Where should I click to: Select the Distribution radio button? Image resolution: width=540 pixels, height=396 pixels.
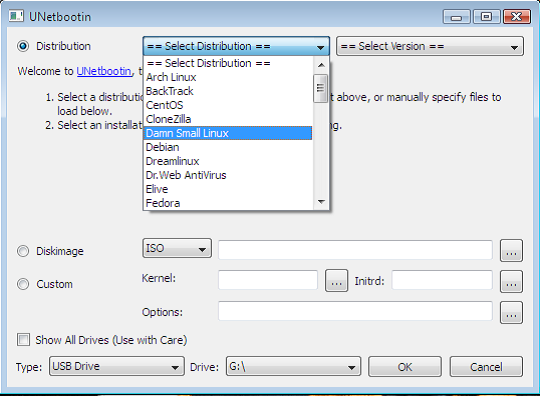23,46
